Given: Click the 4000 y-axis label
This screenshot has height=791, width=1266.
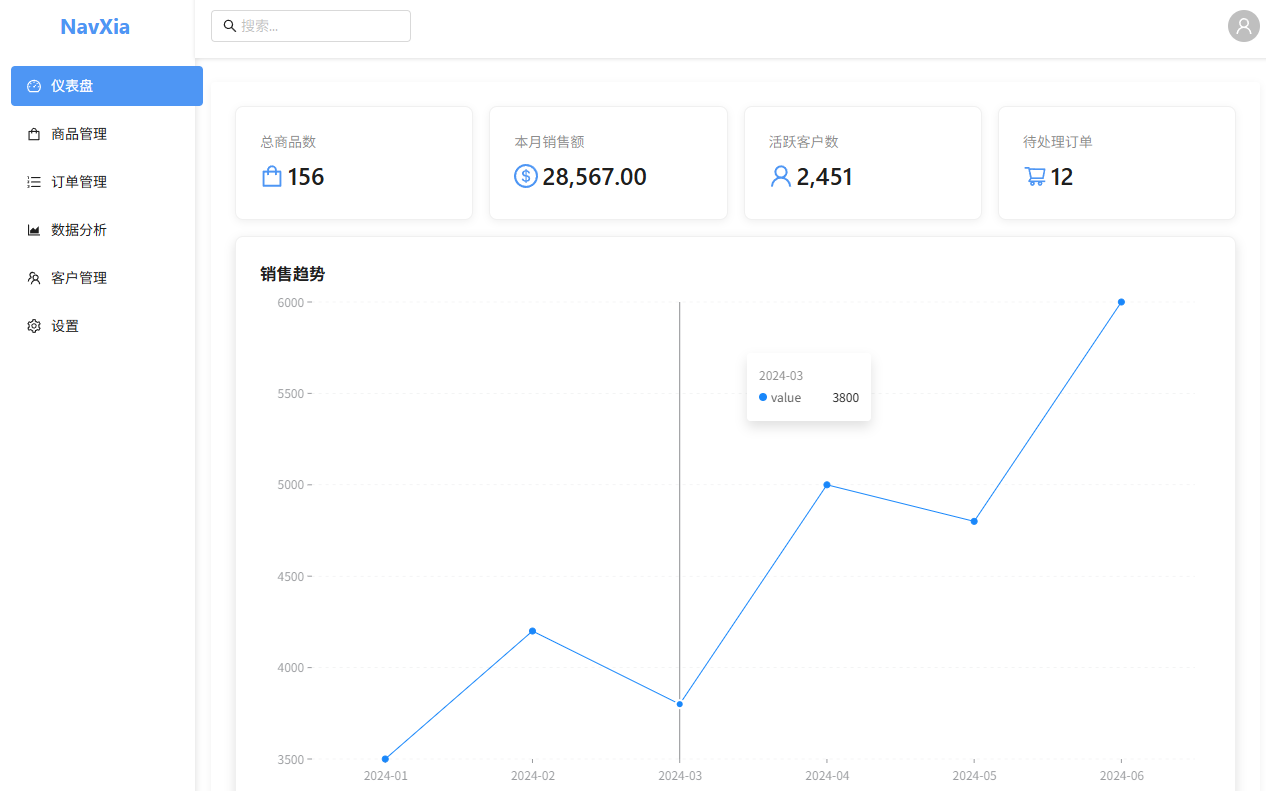Looking at the screenshot, I should [291, 668].
